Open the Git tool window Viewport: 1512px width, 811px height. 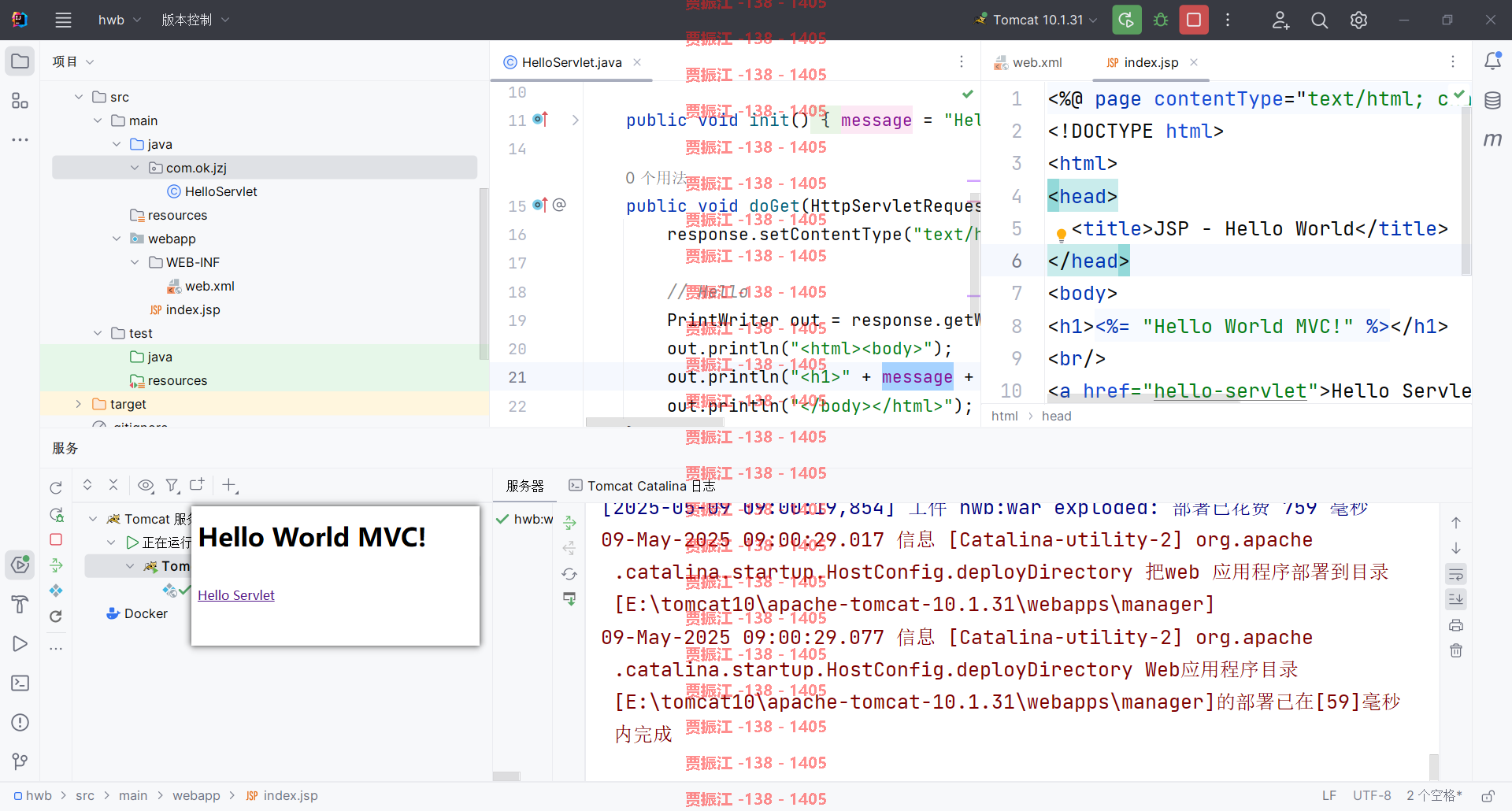pyautogui.click(x=20, y=761)
